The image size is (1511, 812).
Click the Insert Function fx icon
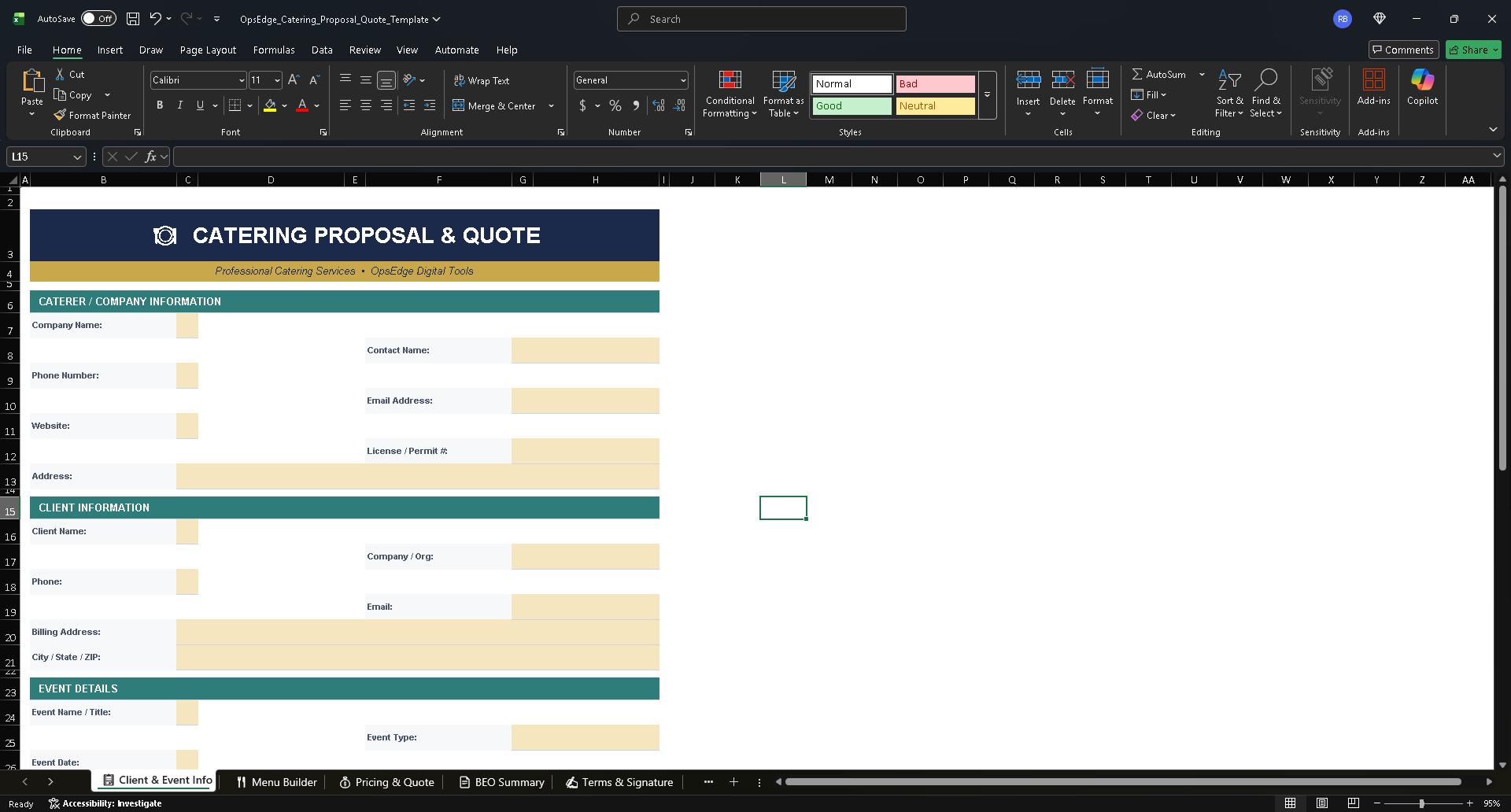pyautogui.click(x=150, y=157)
